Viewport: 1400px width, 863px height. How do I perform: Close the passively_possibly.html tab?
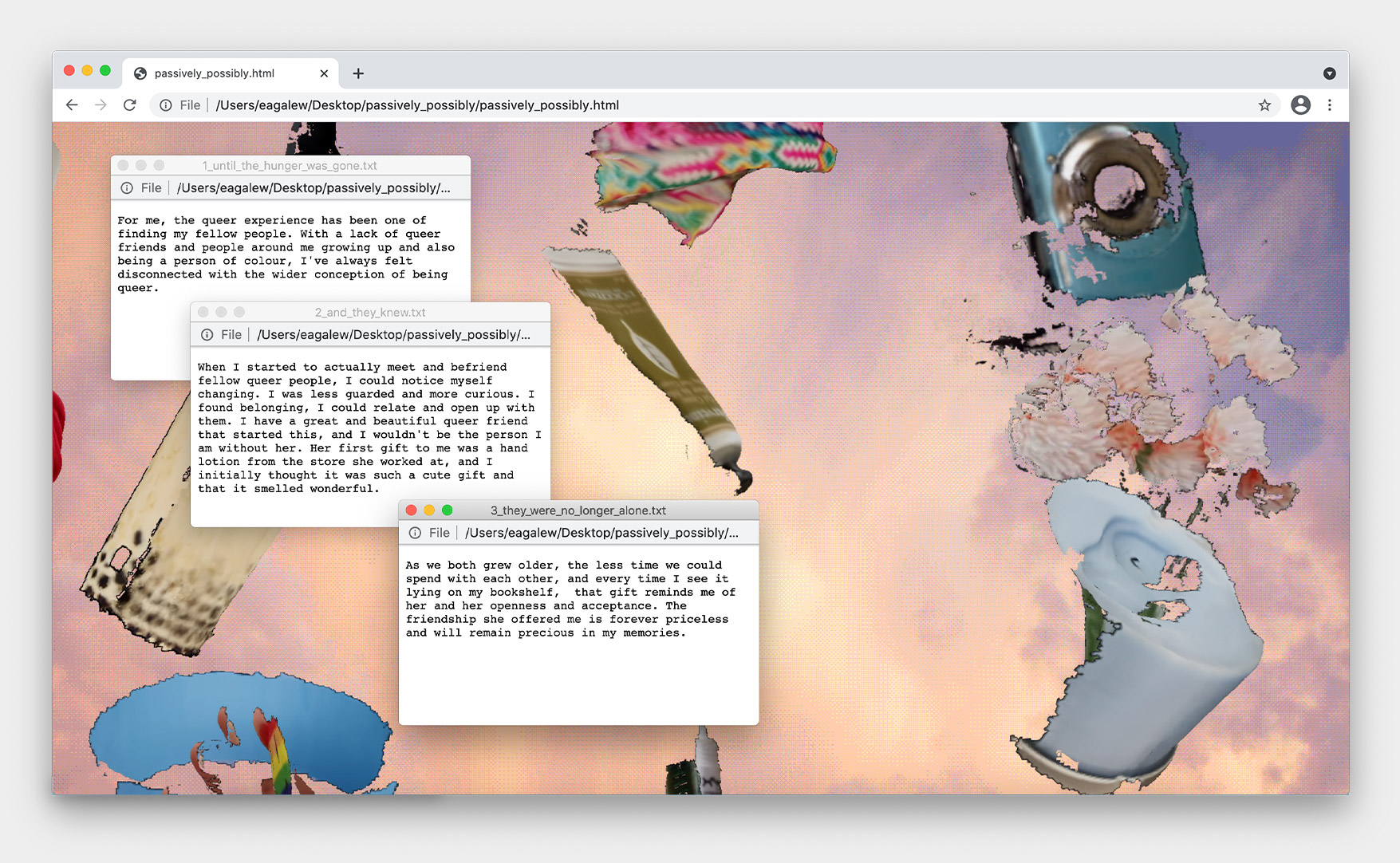[x=324, y=73]
